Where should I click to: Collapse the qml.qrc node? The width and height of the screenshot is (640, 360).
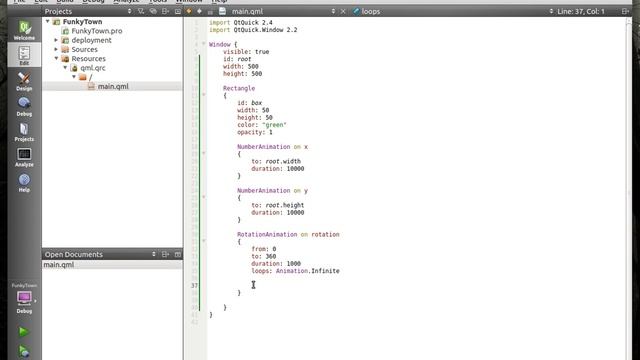coord(65,68)
